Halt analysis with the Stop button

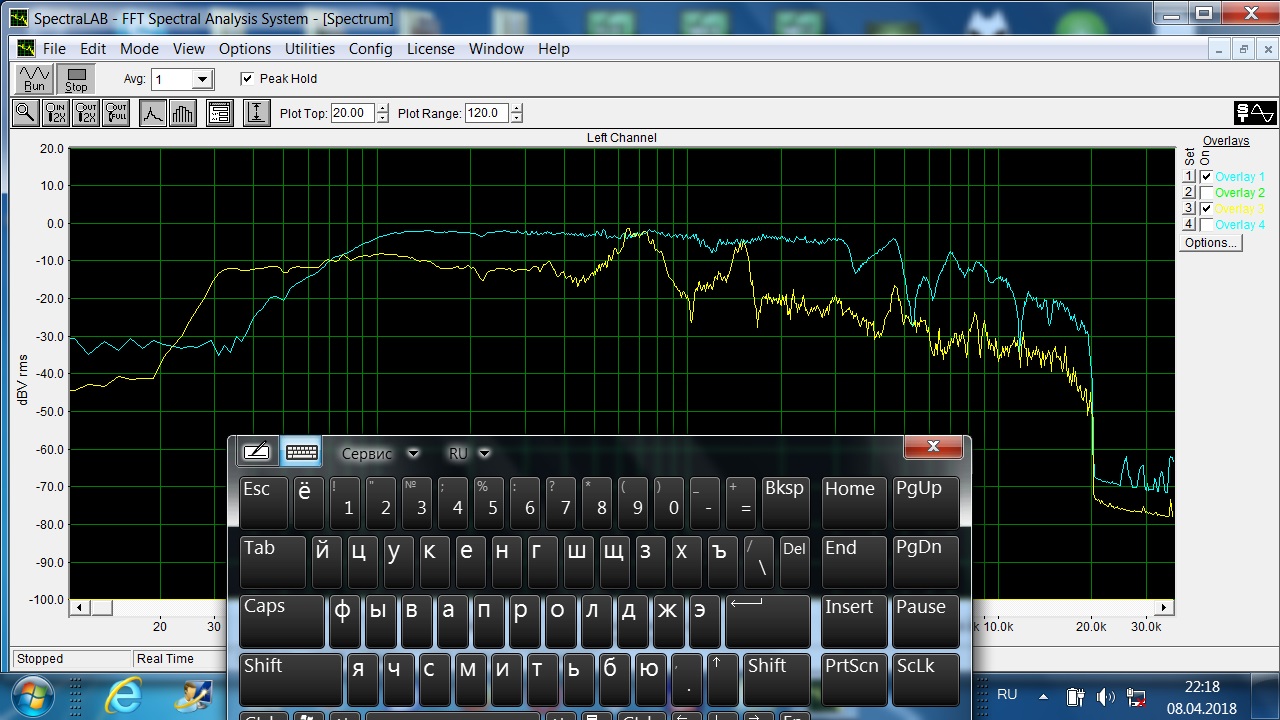point(76,79)
